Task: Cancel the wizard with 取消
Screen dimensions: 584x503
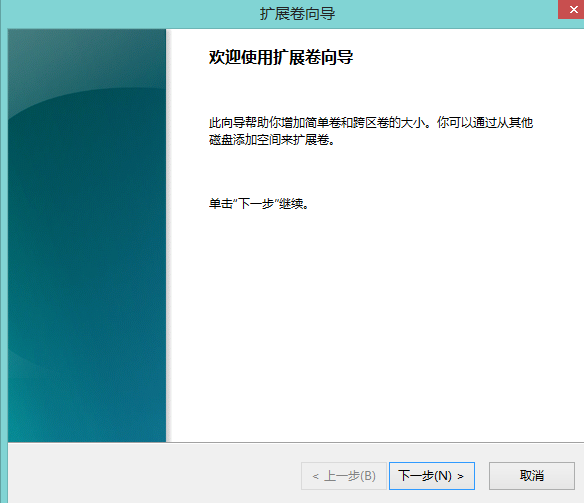Action: pos(531,476)
